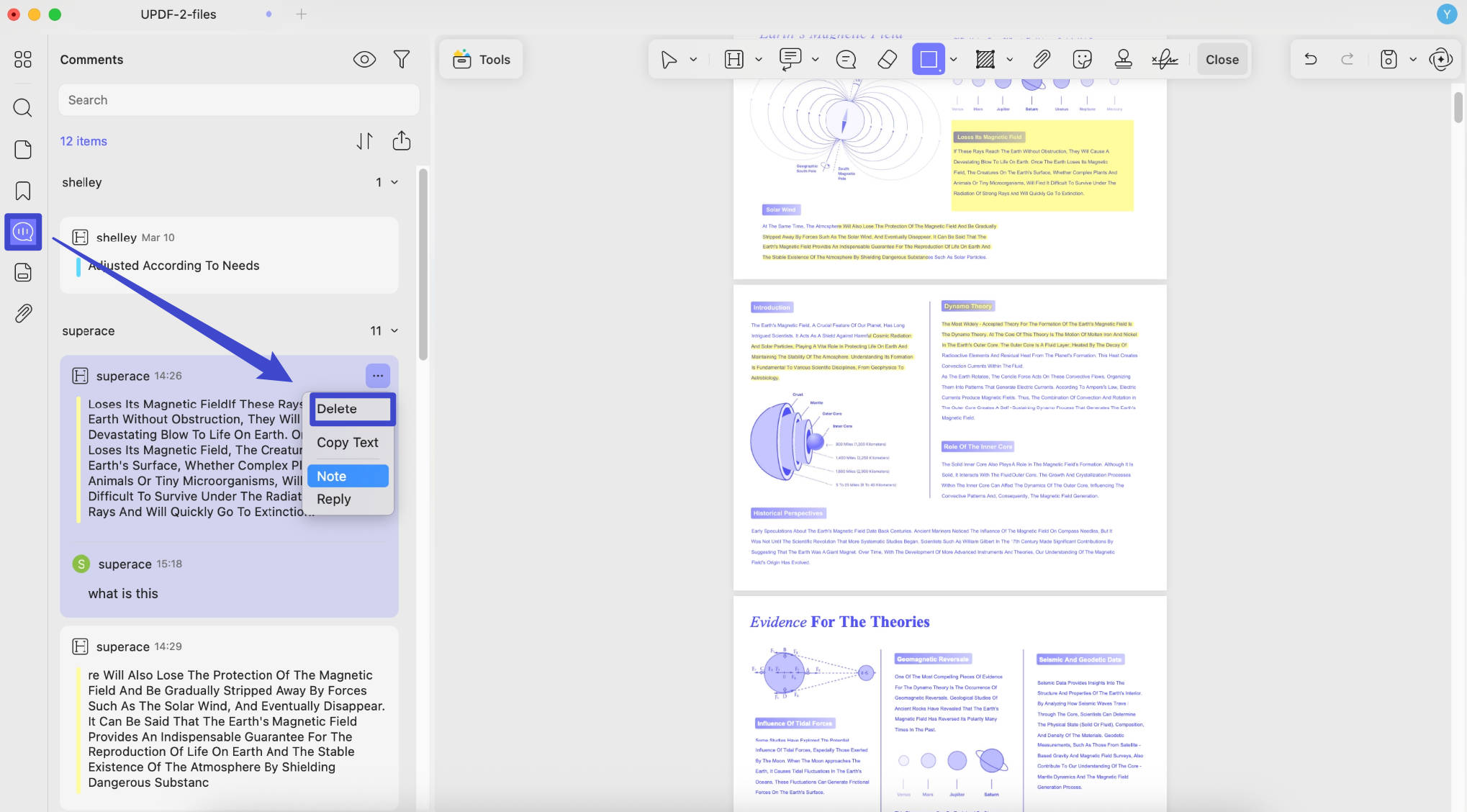This screenshot has height=812, width=1467.
Task: Select the sticky note bubble tool
Action: (x=847, y=60)
